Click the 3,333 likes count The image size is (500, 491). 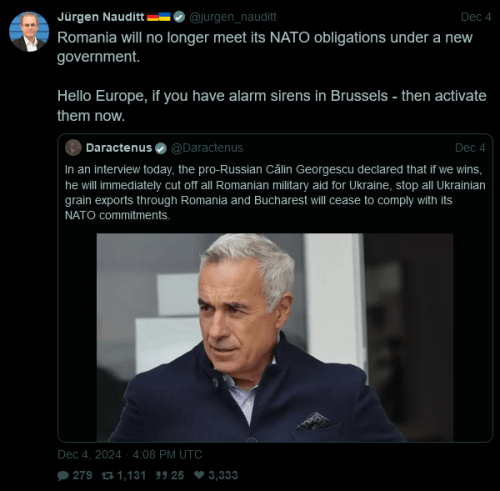point(223,475)
